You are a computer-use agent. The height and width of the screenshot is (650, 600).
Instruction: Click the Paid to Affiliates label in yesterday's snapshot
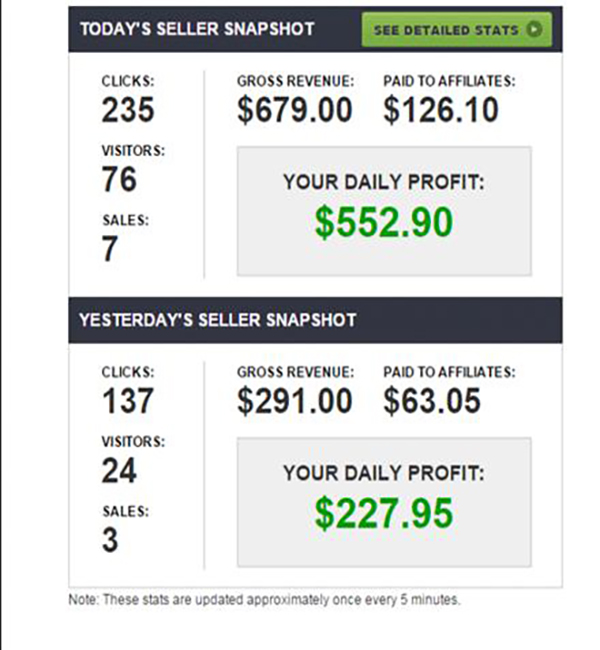point(449,371)
